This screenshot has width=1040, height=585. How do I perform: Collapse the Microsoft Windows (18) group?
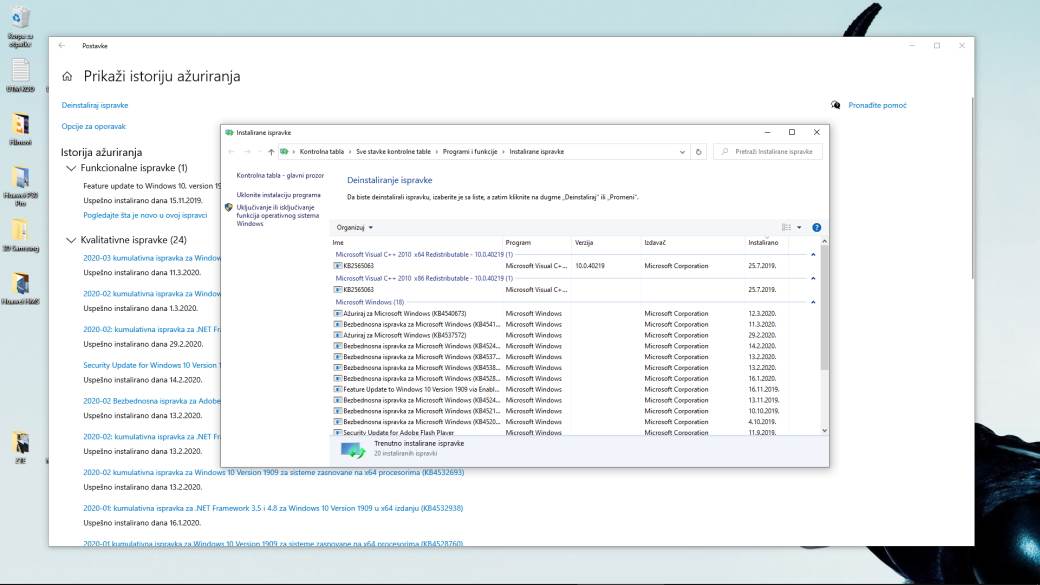coord(812,302)
